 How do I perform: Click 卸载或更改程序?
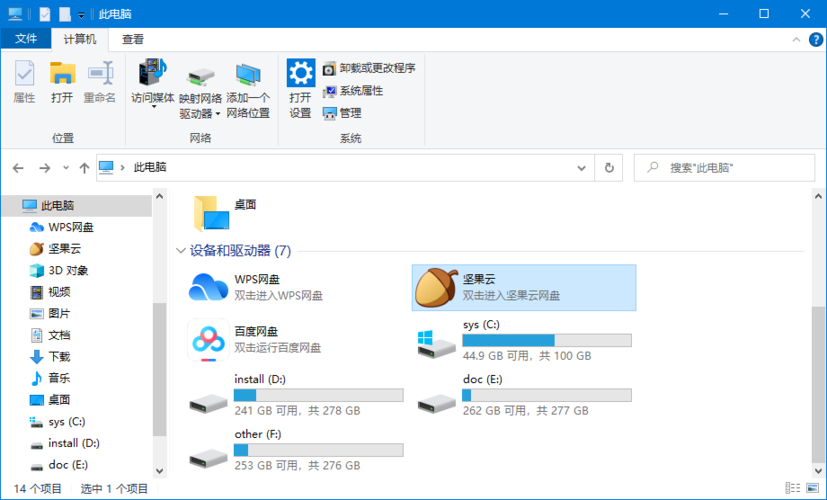click(x=369, y=68)
